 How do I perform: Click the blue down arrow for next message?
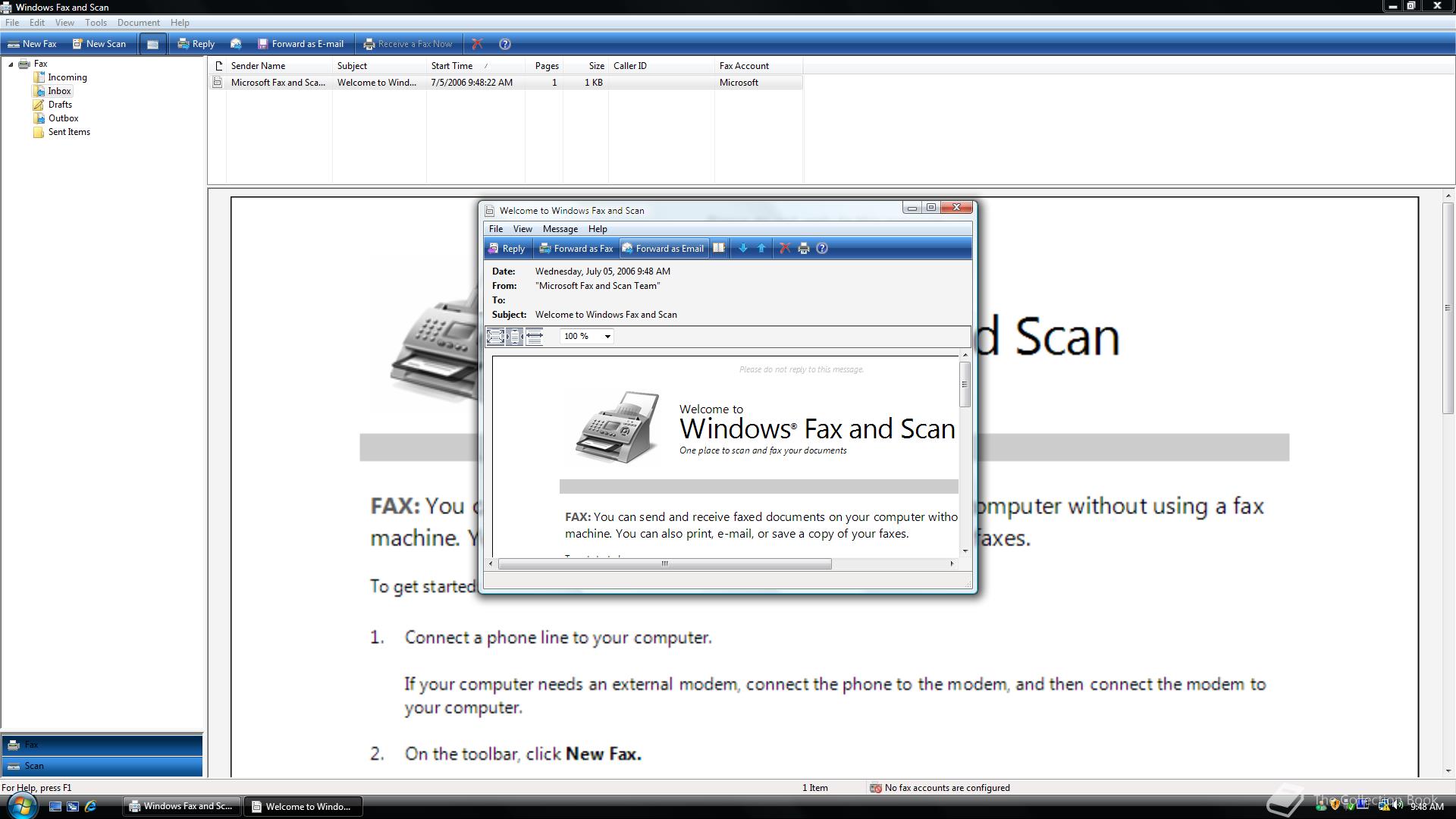click(743, 249)
